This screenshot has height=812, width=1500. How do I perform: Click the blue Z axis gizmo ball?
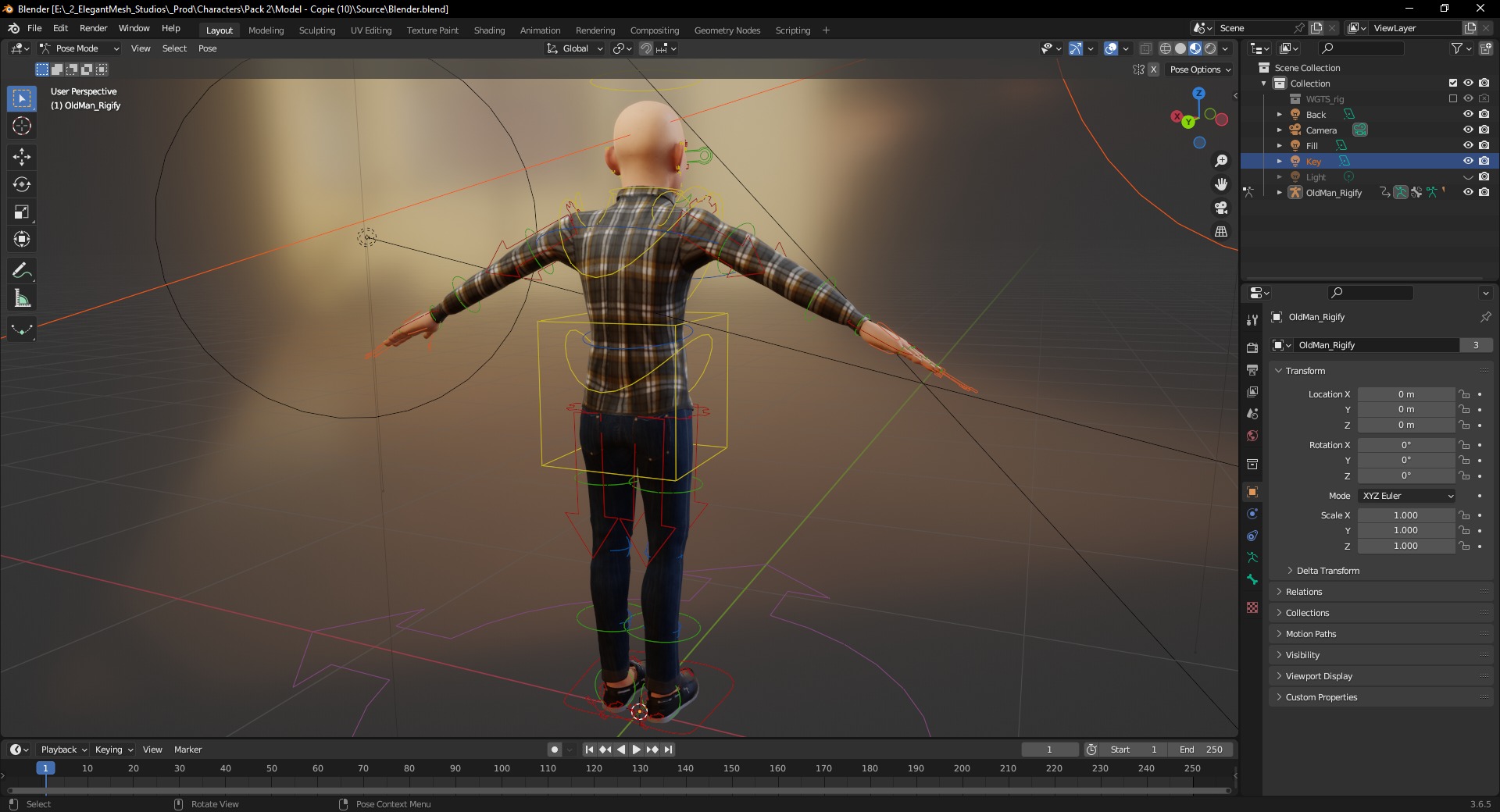tap(1198, 93)
